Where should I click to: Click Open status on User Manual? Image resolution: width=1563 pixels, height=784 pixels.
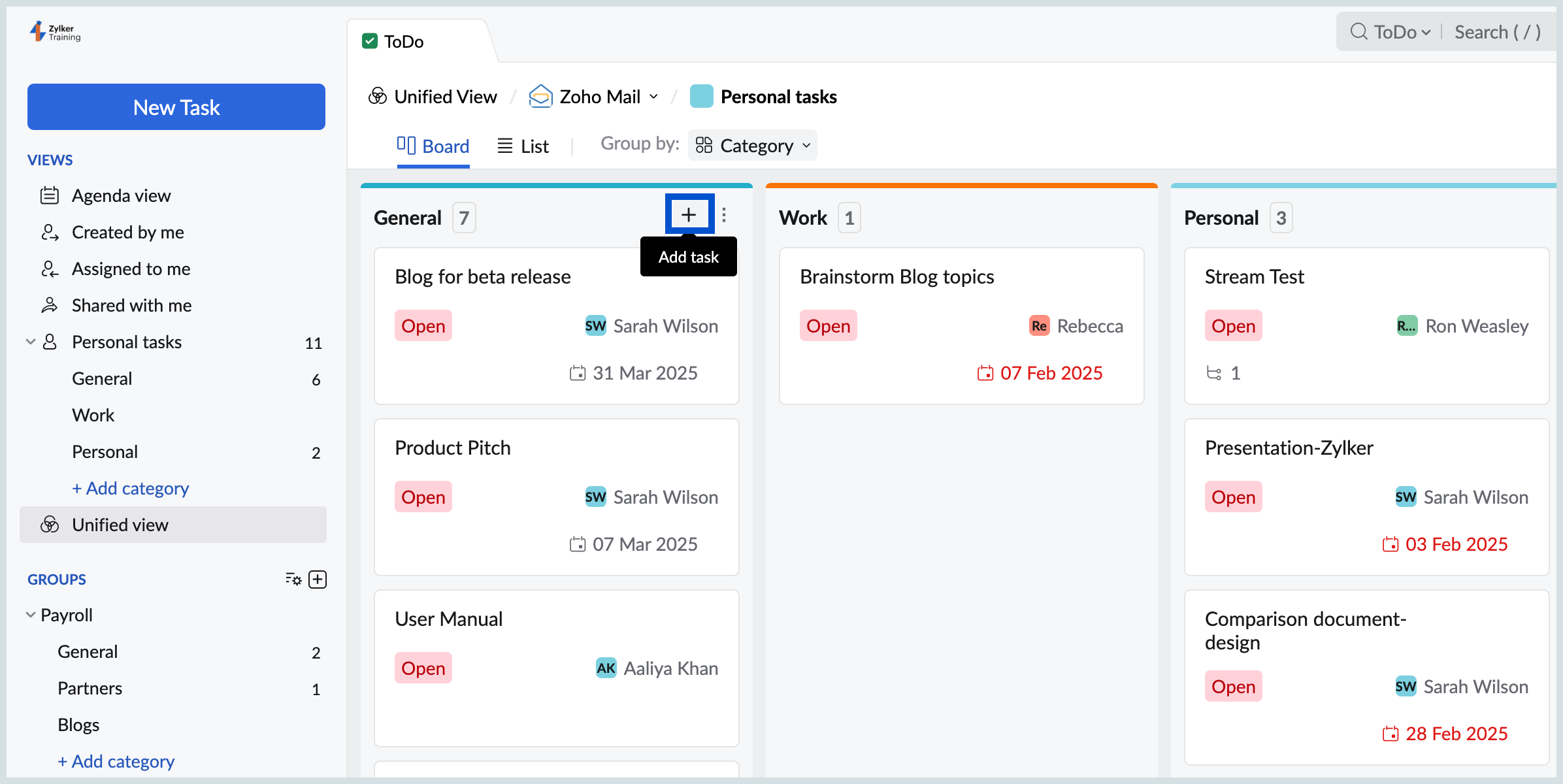tap(423, 668)
